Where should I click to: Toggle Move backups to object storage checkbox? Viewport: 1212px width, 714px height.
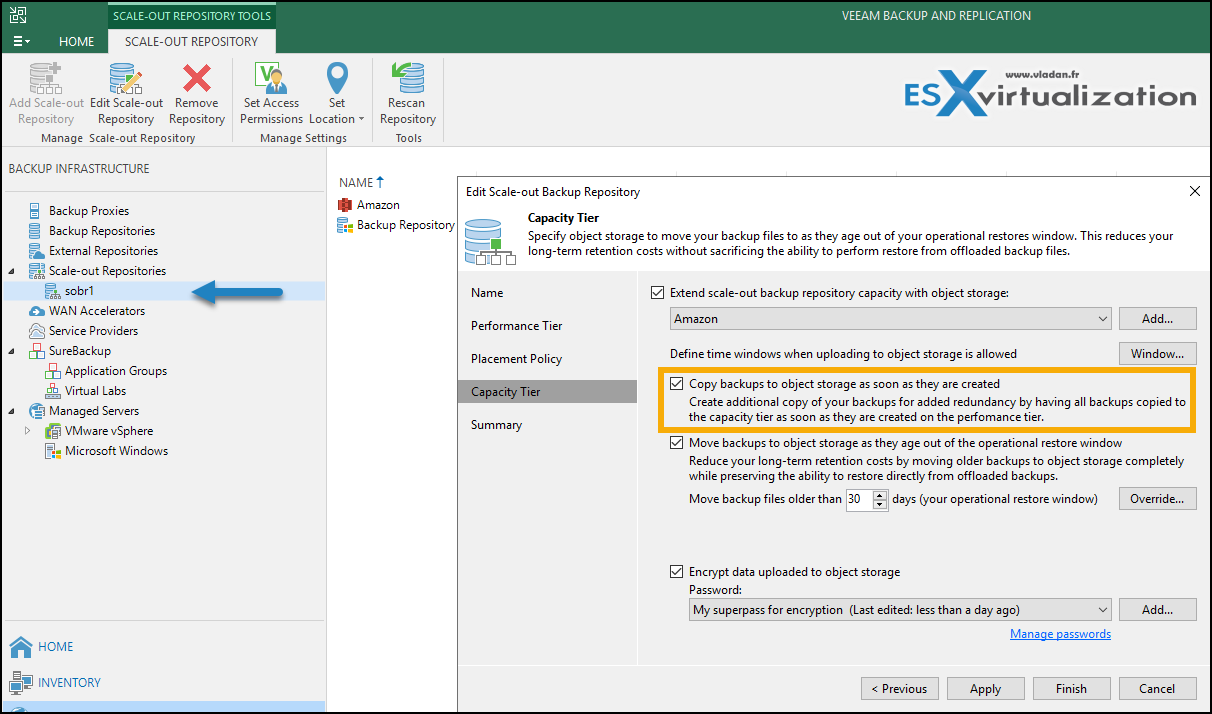pos(677,443)
